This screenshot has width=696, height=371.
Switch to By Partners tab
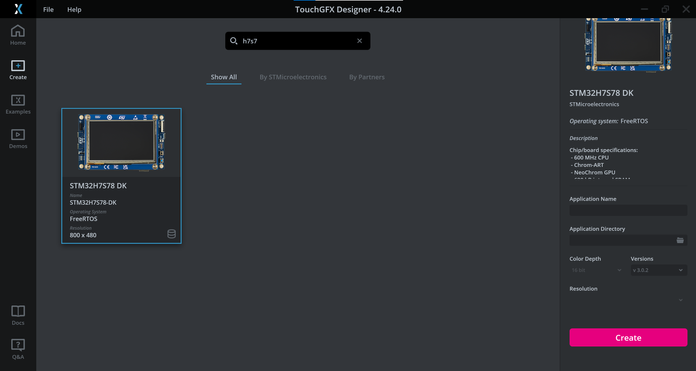click(x=367, y=77)
